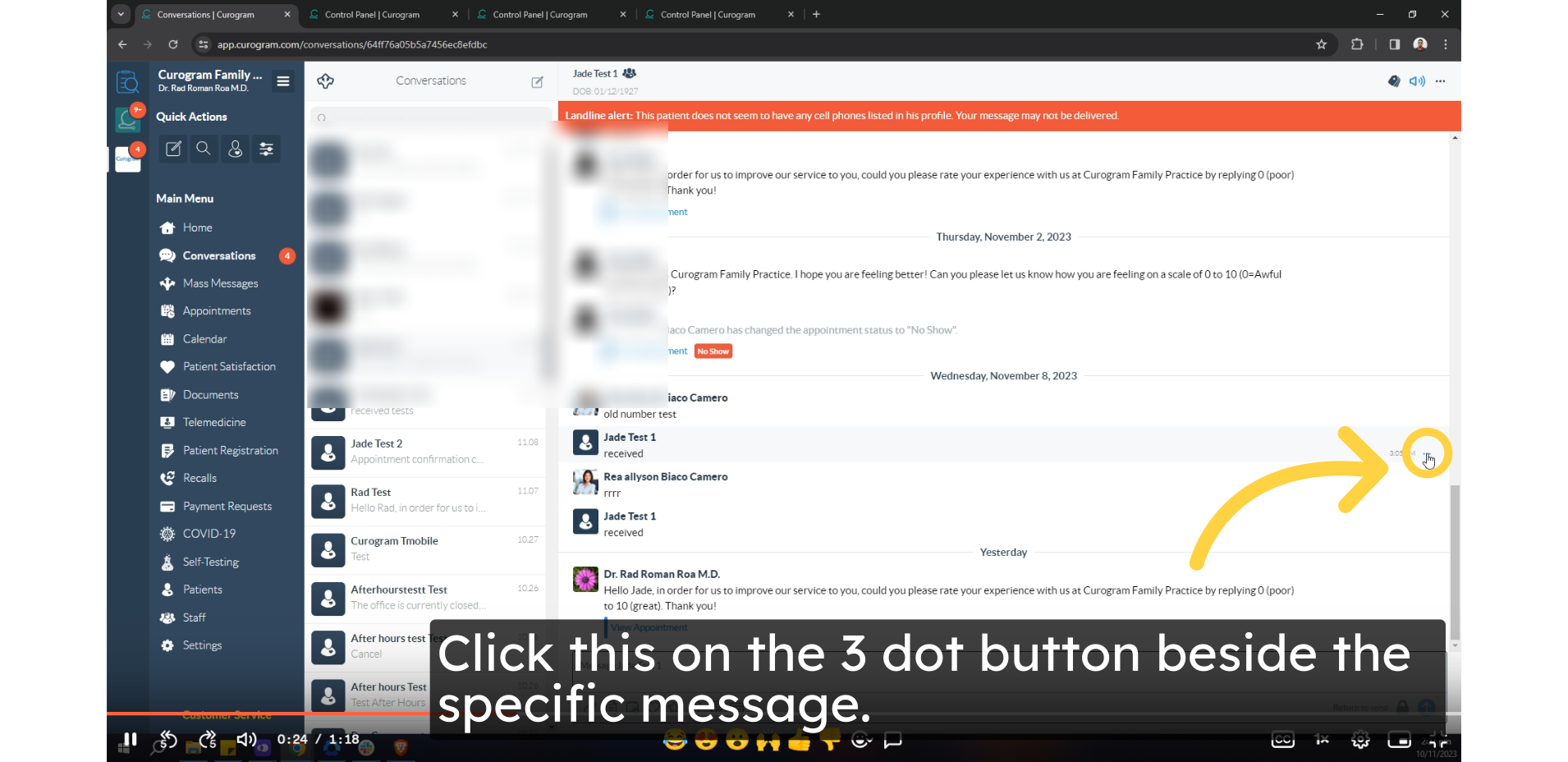The image size is (1568, 762).
Task: Open Calendar in the Main Menu
Action: [x=204, y=339]
